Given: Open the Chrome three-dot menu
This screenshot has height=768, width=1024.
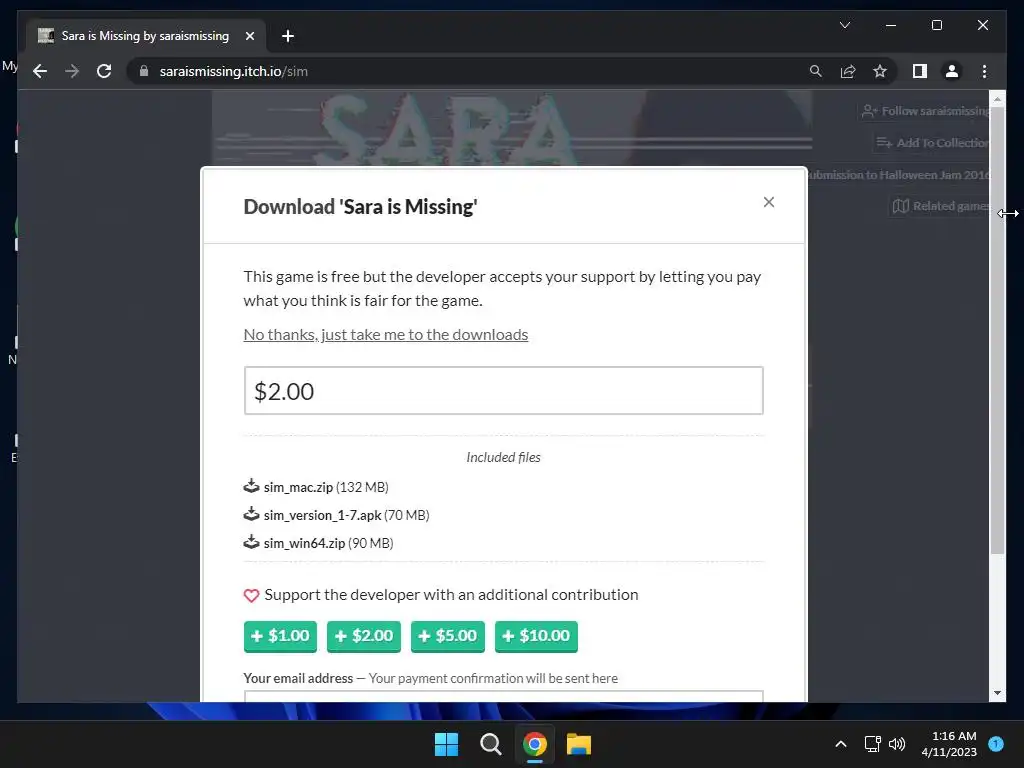Looking at the screenshot, I should point(984,71).
